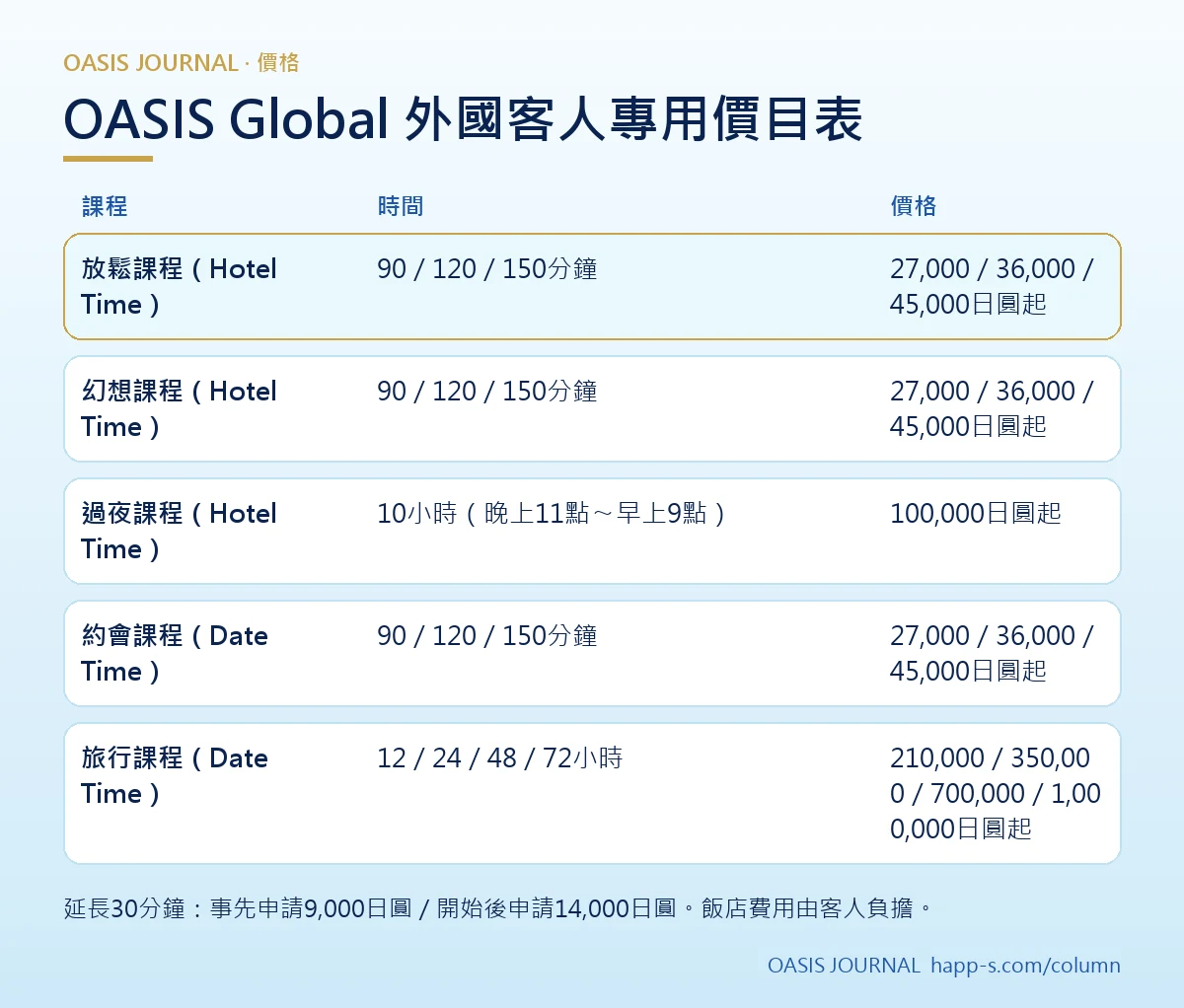Select the highlighted 放鬆課程 (Hotel Time) row
This screenshot has width=1184, height=1008.
592,287
